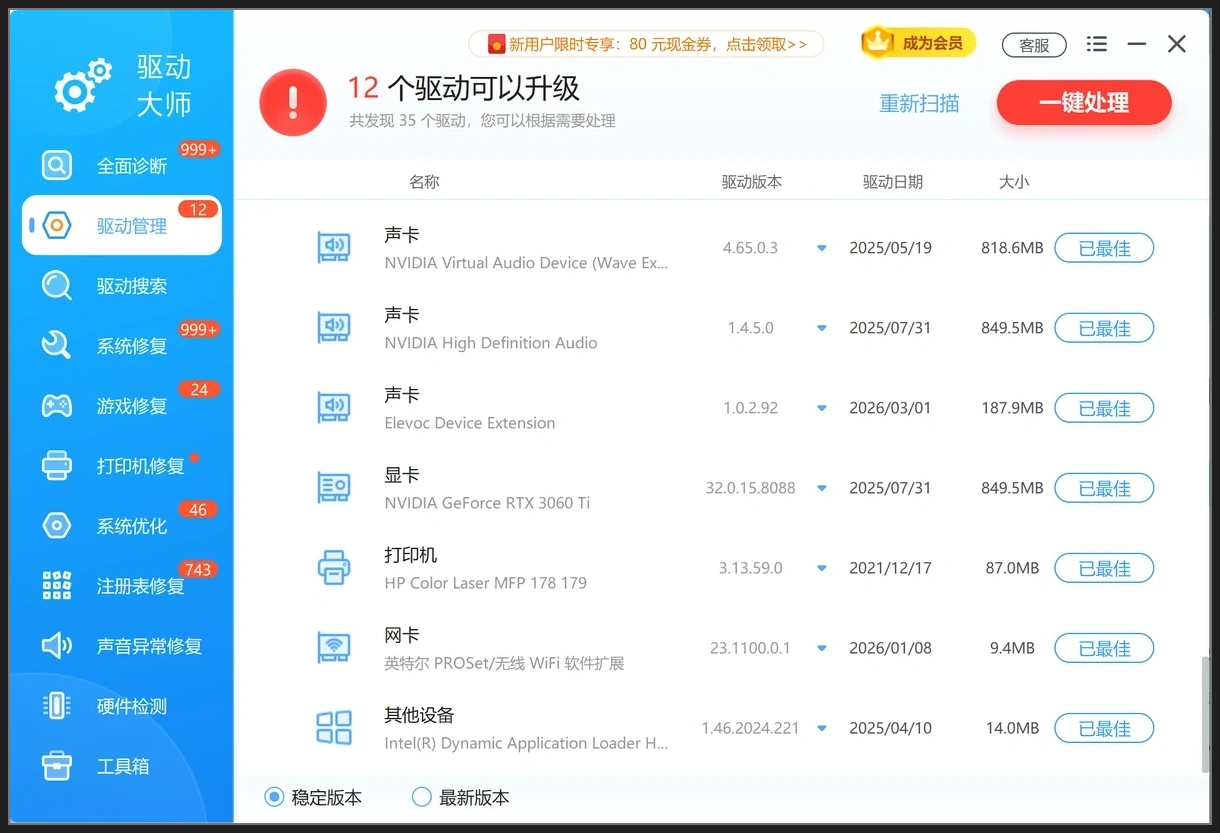The image size is (1220, 833).
Task: Click the 打印机修复 printer icon
Action: [x=57, y=465]
